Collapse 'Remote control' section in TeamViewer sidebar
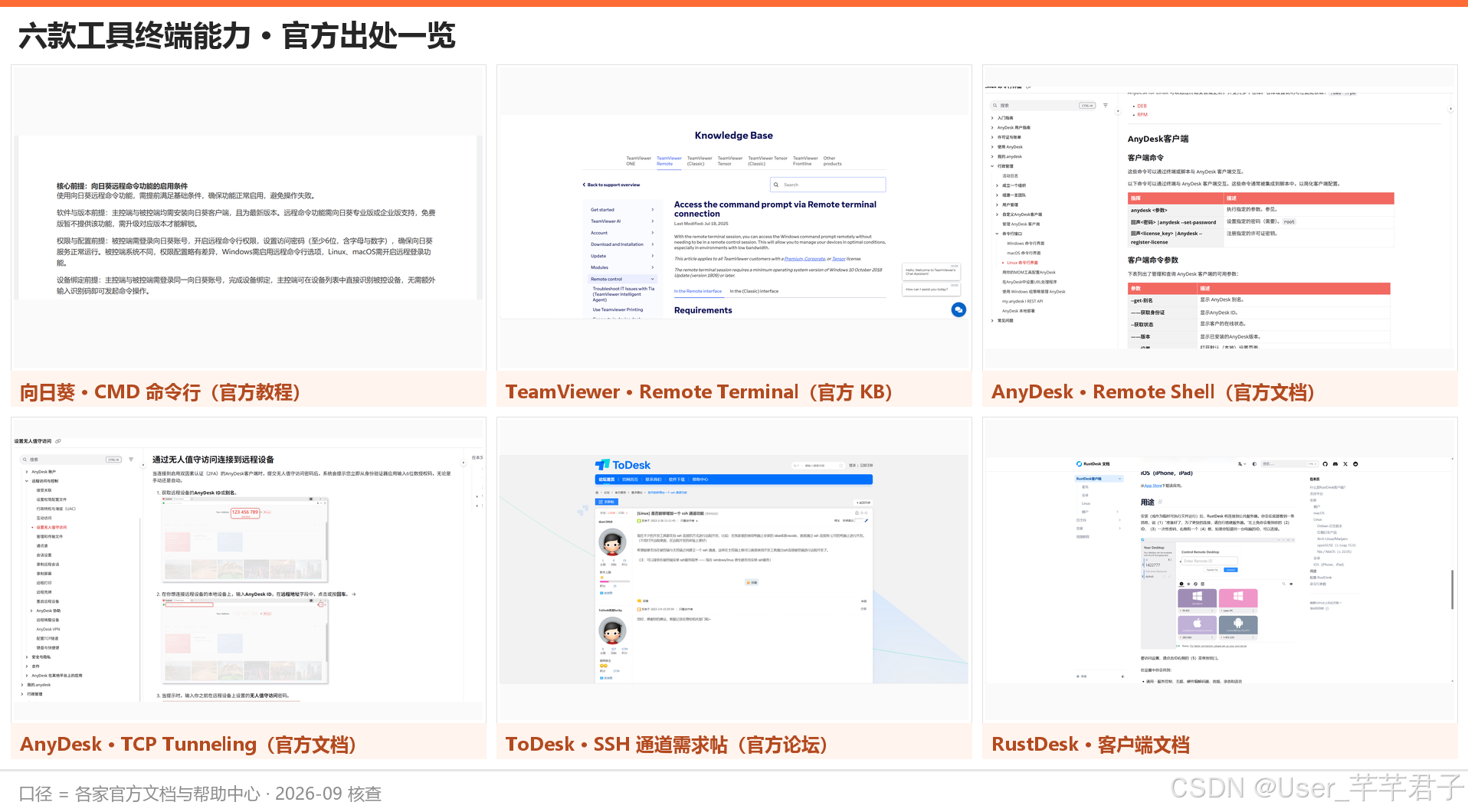Image resolution: width=1468 pixels, height=812 pixels. (653, 279)
